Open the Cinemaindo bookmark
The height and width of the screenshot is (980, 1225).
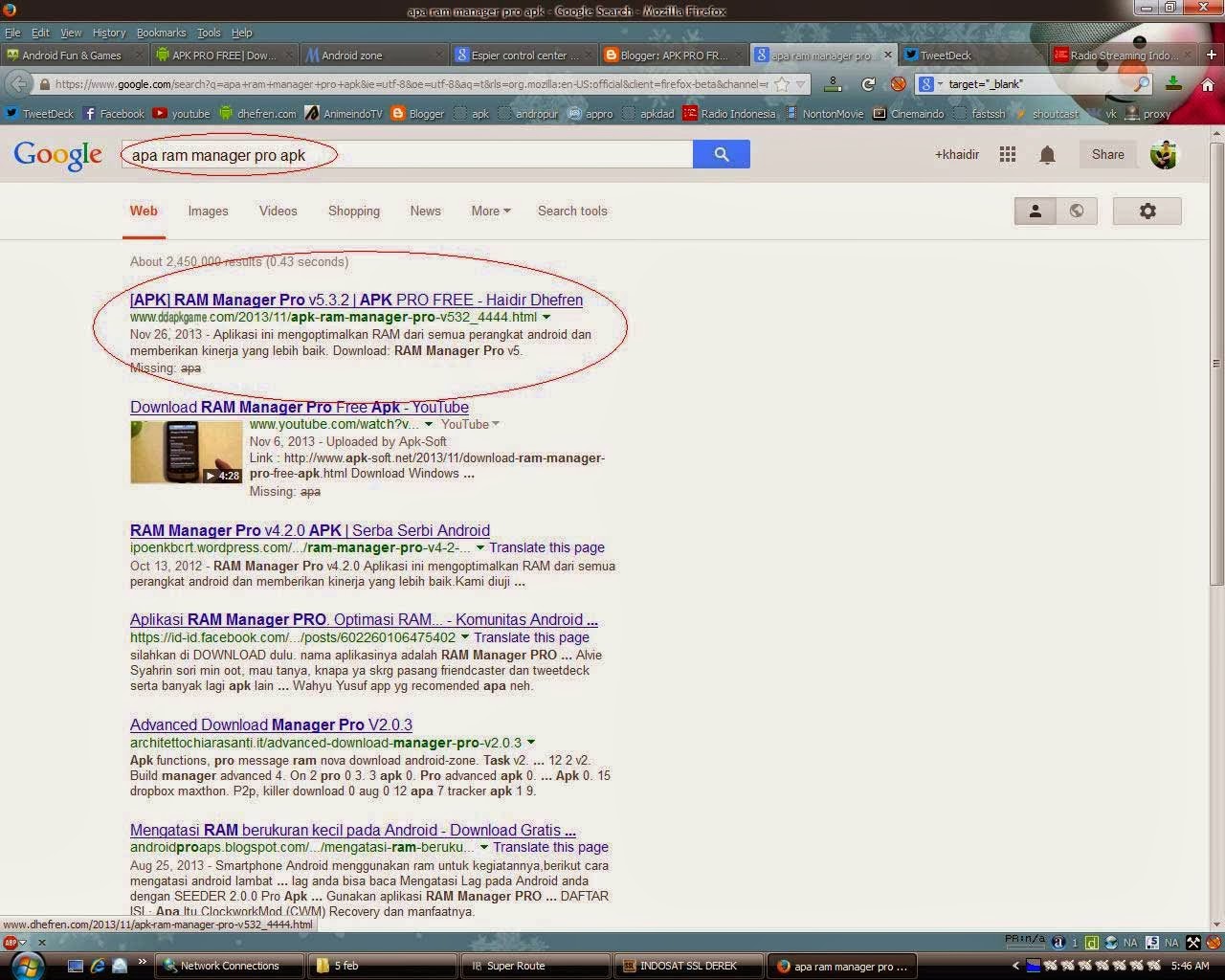[x=908, y=114]
